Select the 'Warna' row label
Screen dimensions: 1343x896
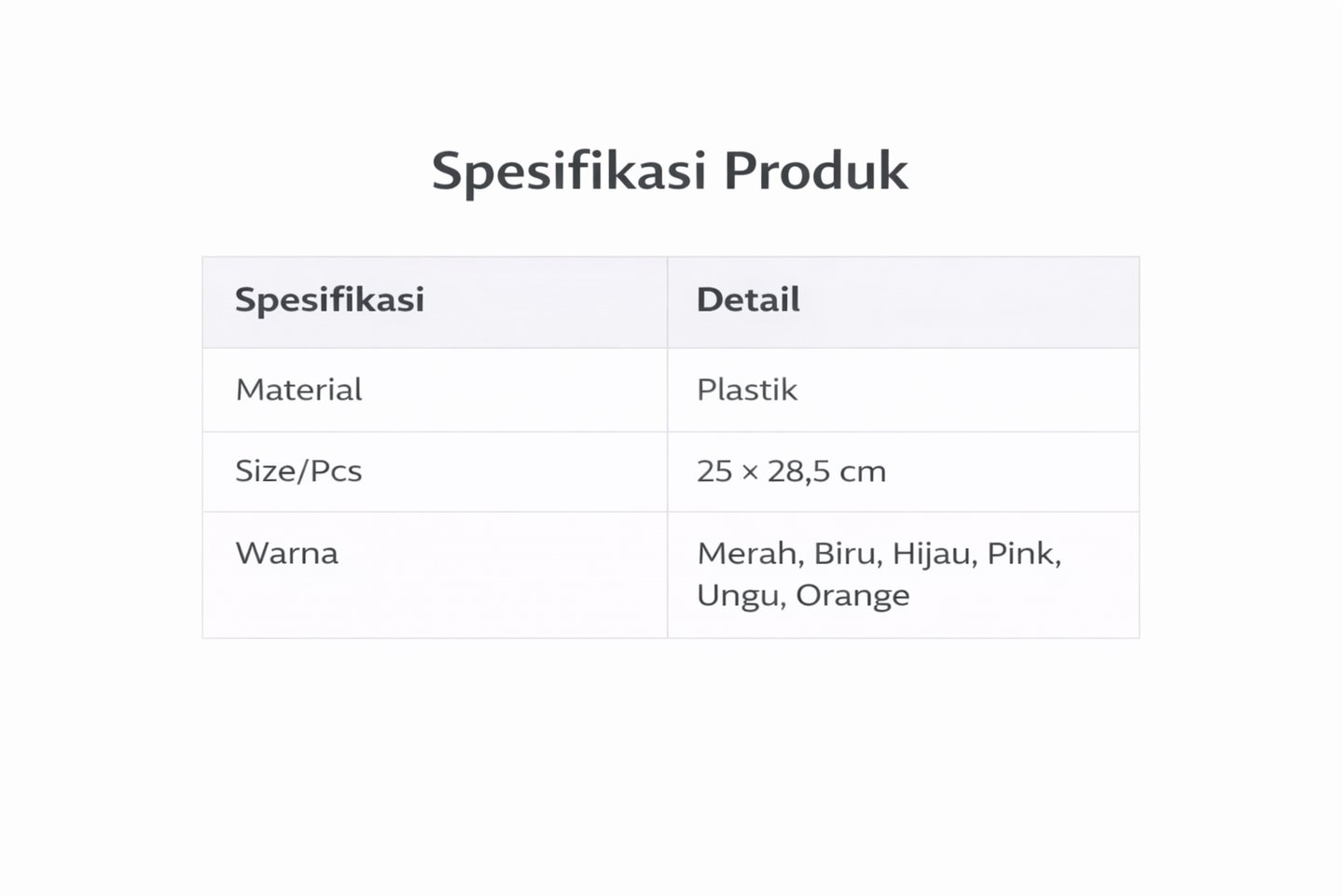286,553
